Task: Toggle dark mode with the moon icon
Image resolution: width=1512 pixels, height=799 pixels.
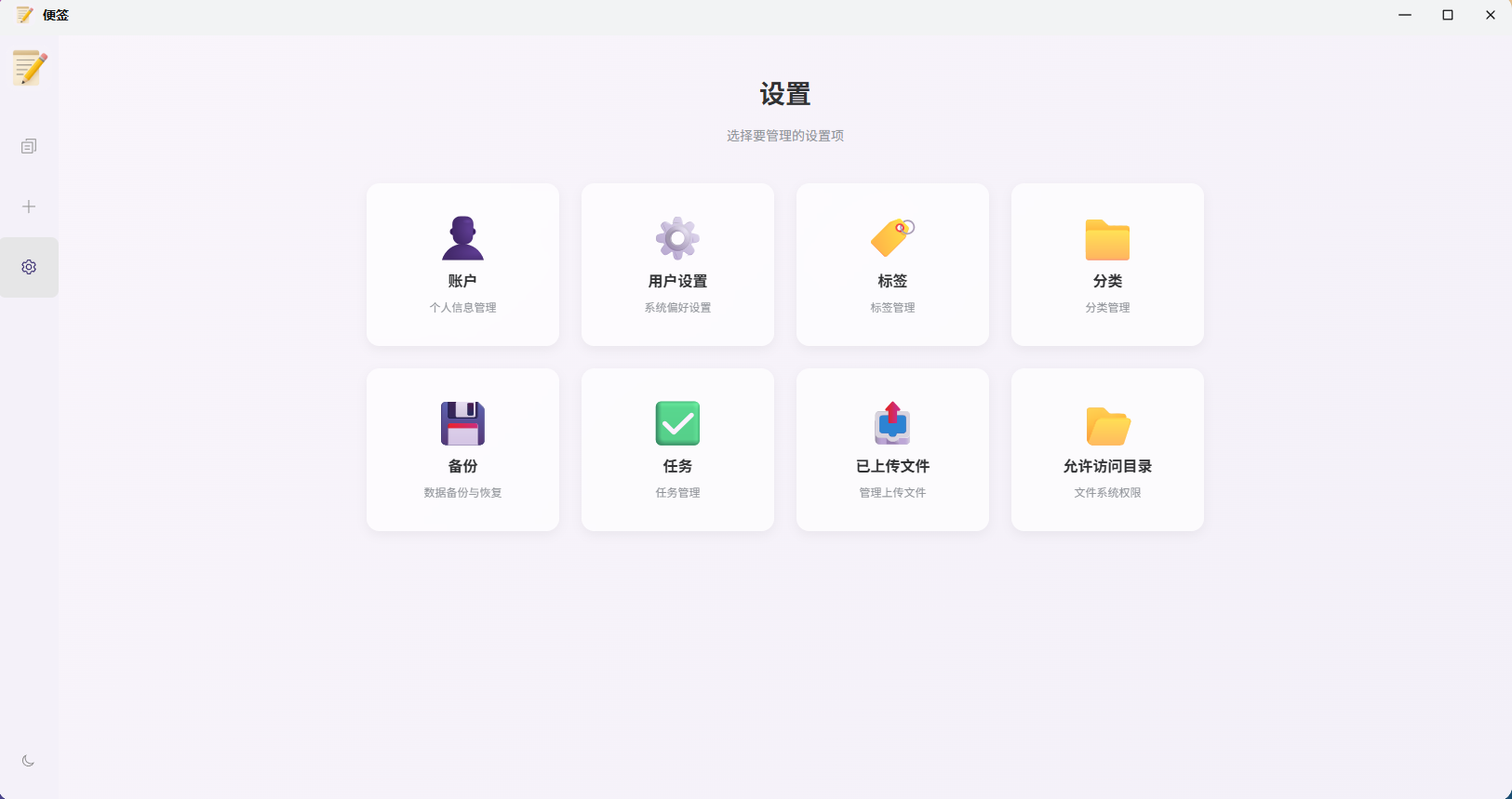Action: click(29, 761)
